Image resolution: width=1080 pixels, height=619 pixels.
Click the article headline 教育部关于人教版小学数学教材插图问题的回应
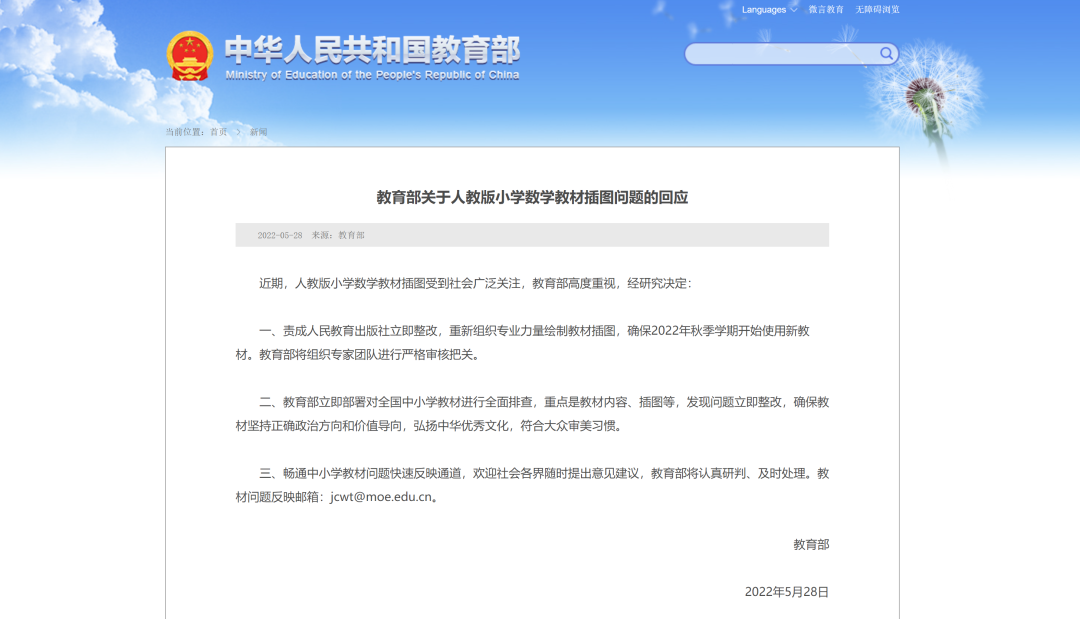click(532, 198)
